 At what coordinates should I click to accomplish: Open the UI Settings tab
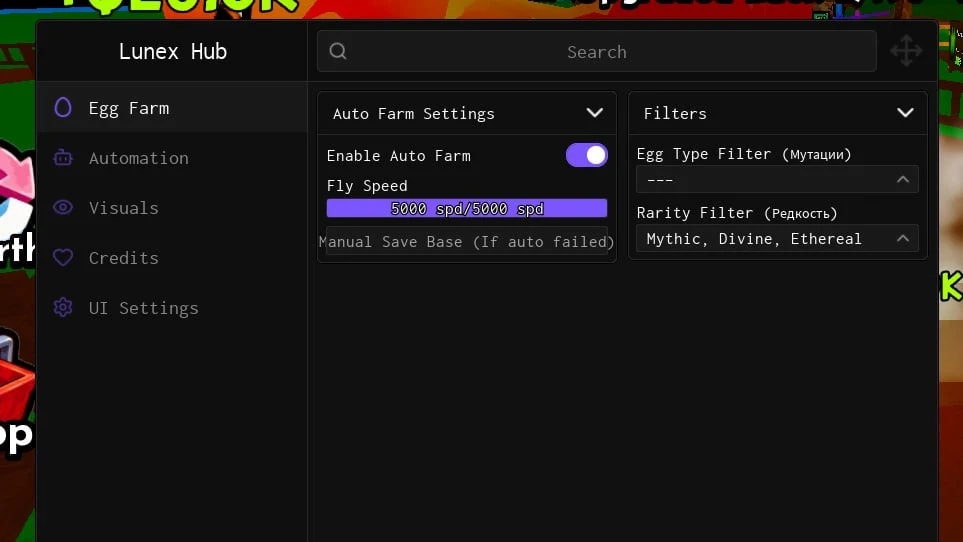(172, 307)
